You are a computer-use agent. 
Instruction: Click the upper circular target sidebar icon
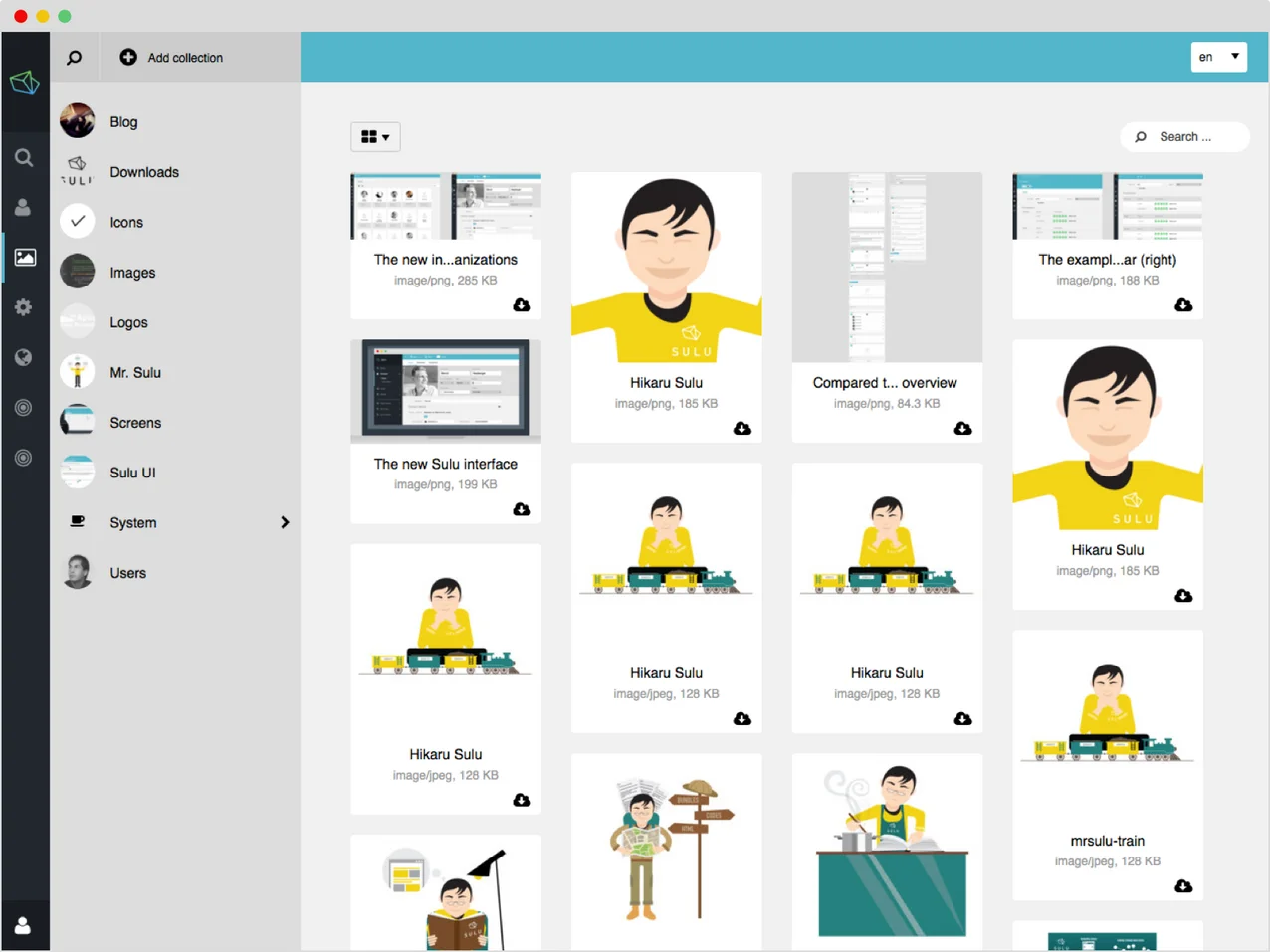coord(24,407)
